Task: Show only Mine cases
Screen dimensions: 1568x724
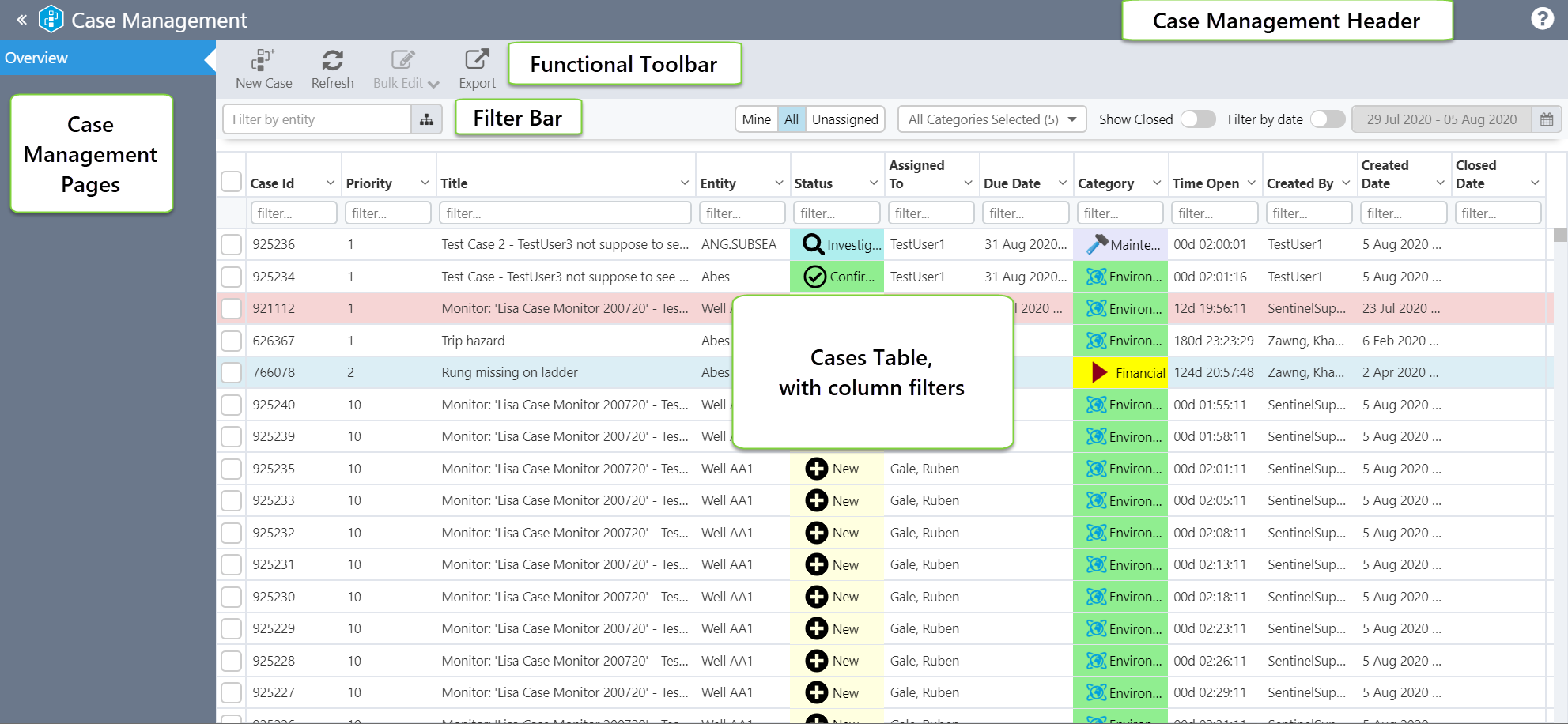Action: click(756, 119)
